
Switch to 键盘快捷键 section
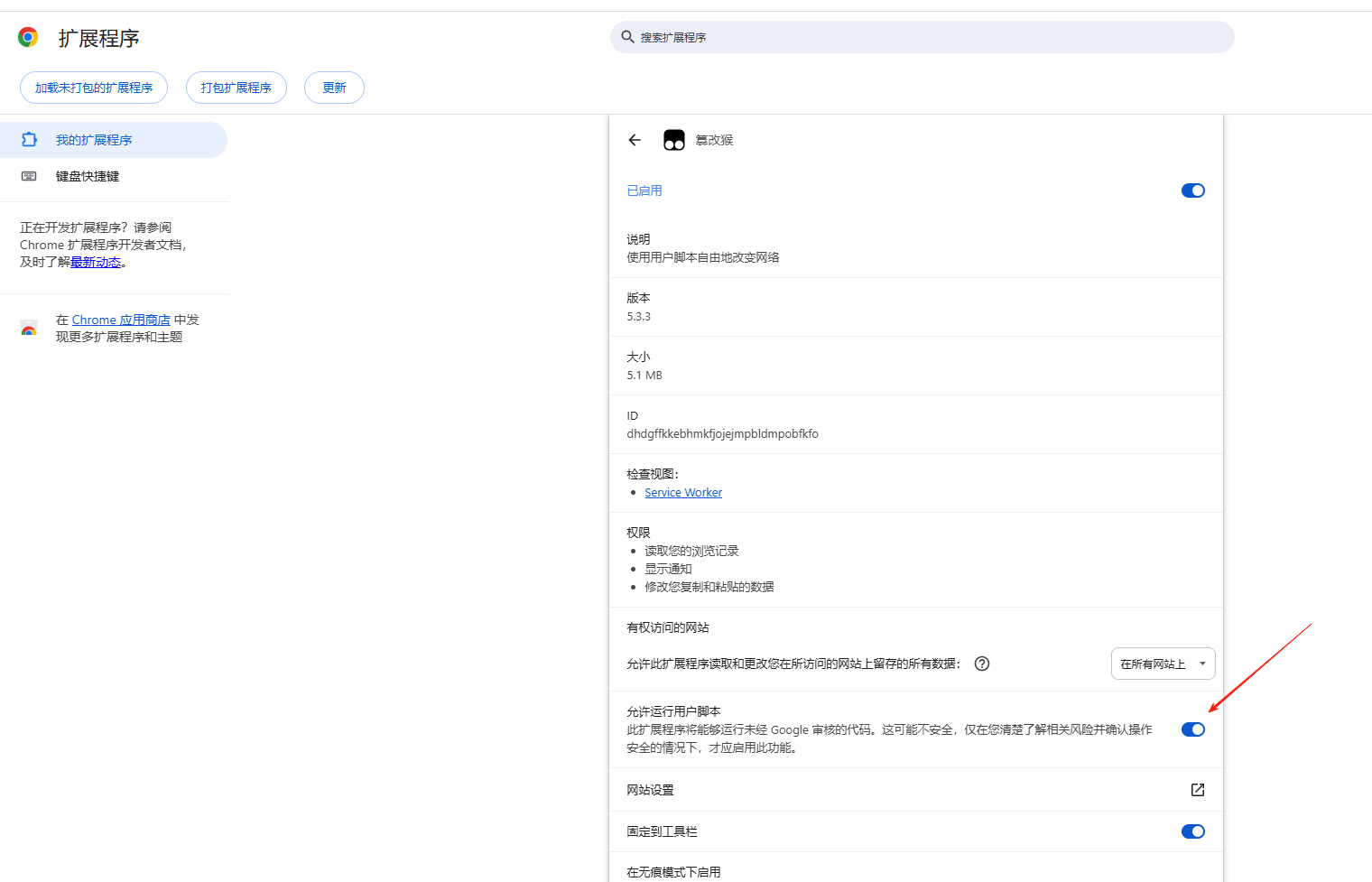pyautogui.click(x=87, y=176)
